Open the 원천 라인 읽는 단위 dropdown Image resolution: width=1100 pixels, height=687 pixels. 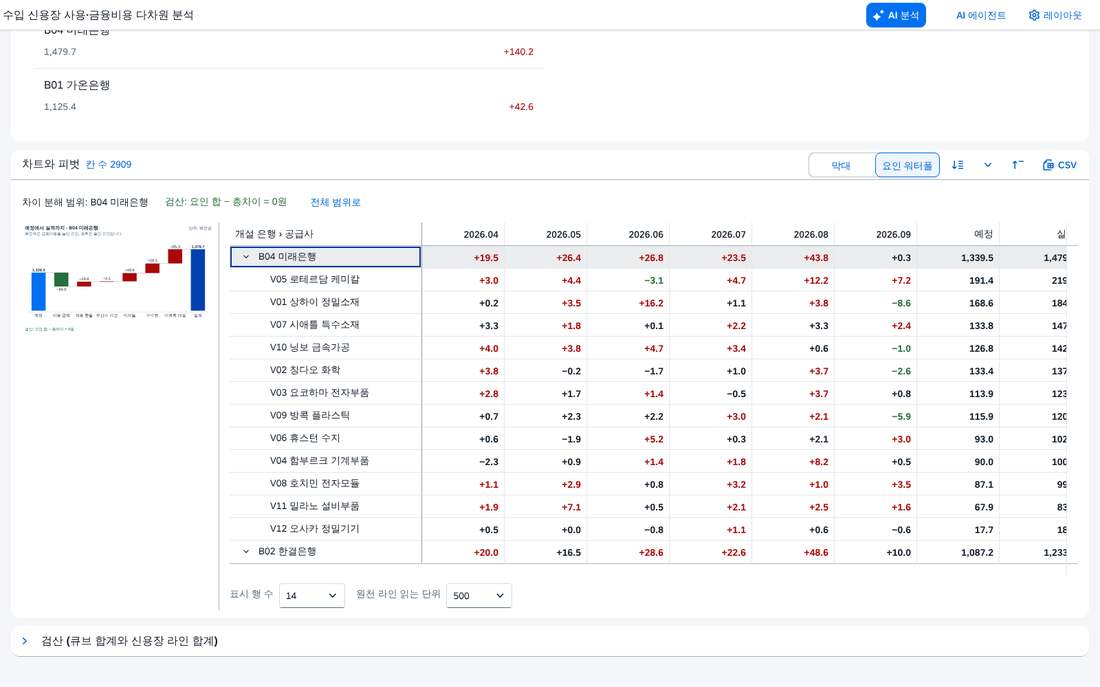click(478, 595)
